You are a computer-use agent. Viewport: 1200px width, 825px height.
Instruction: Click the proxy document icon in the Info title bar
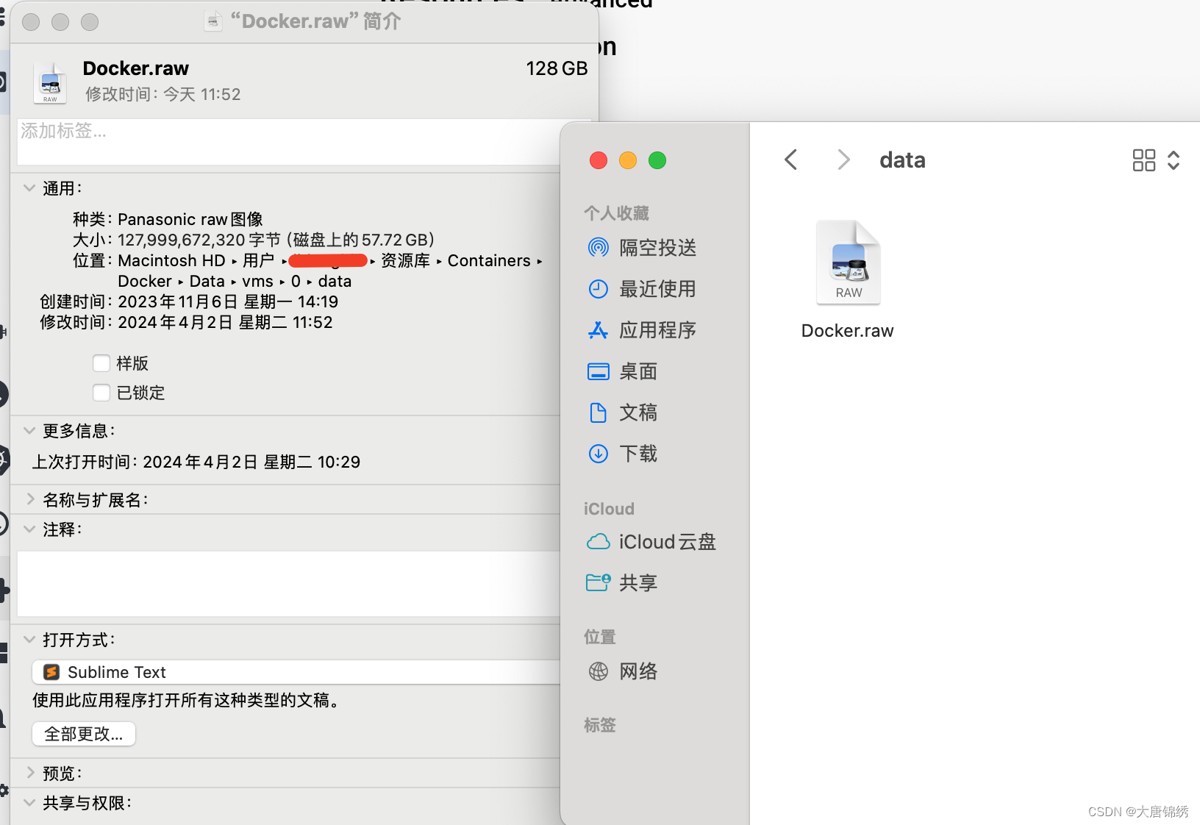[x=214, y=21]
